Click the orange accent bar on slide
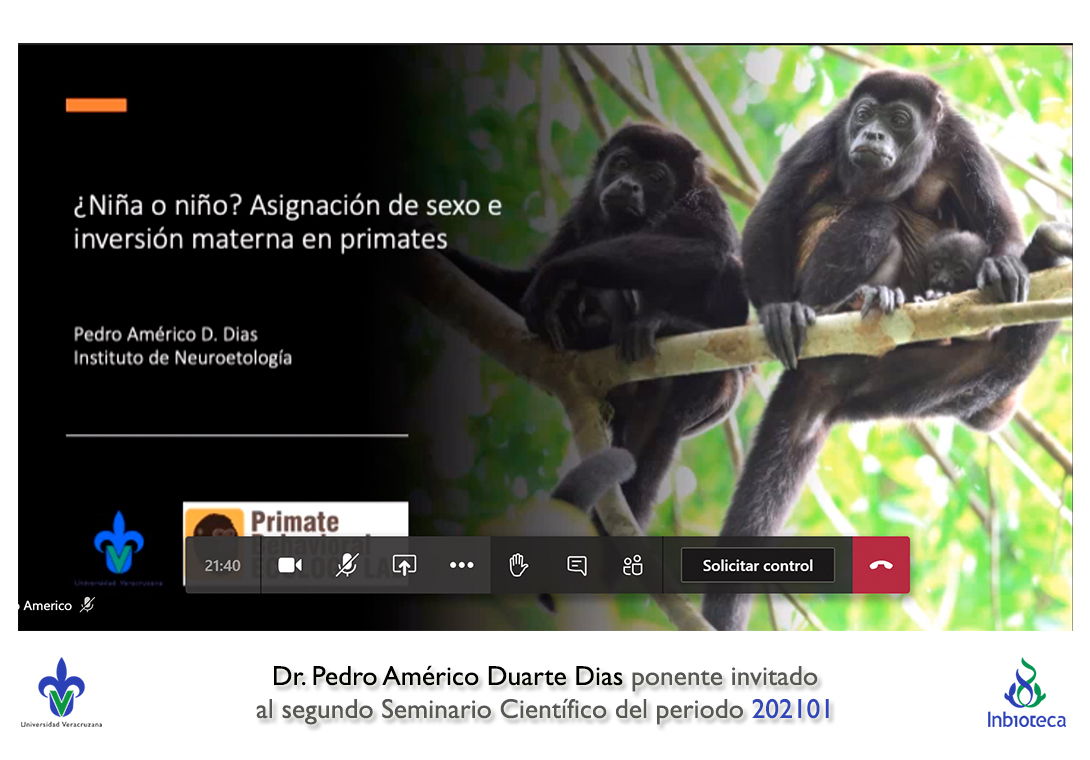The height and width of the screenshot is (760, 1090). [96, 105]
